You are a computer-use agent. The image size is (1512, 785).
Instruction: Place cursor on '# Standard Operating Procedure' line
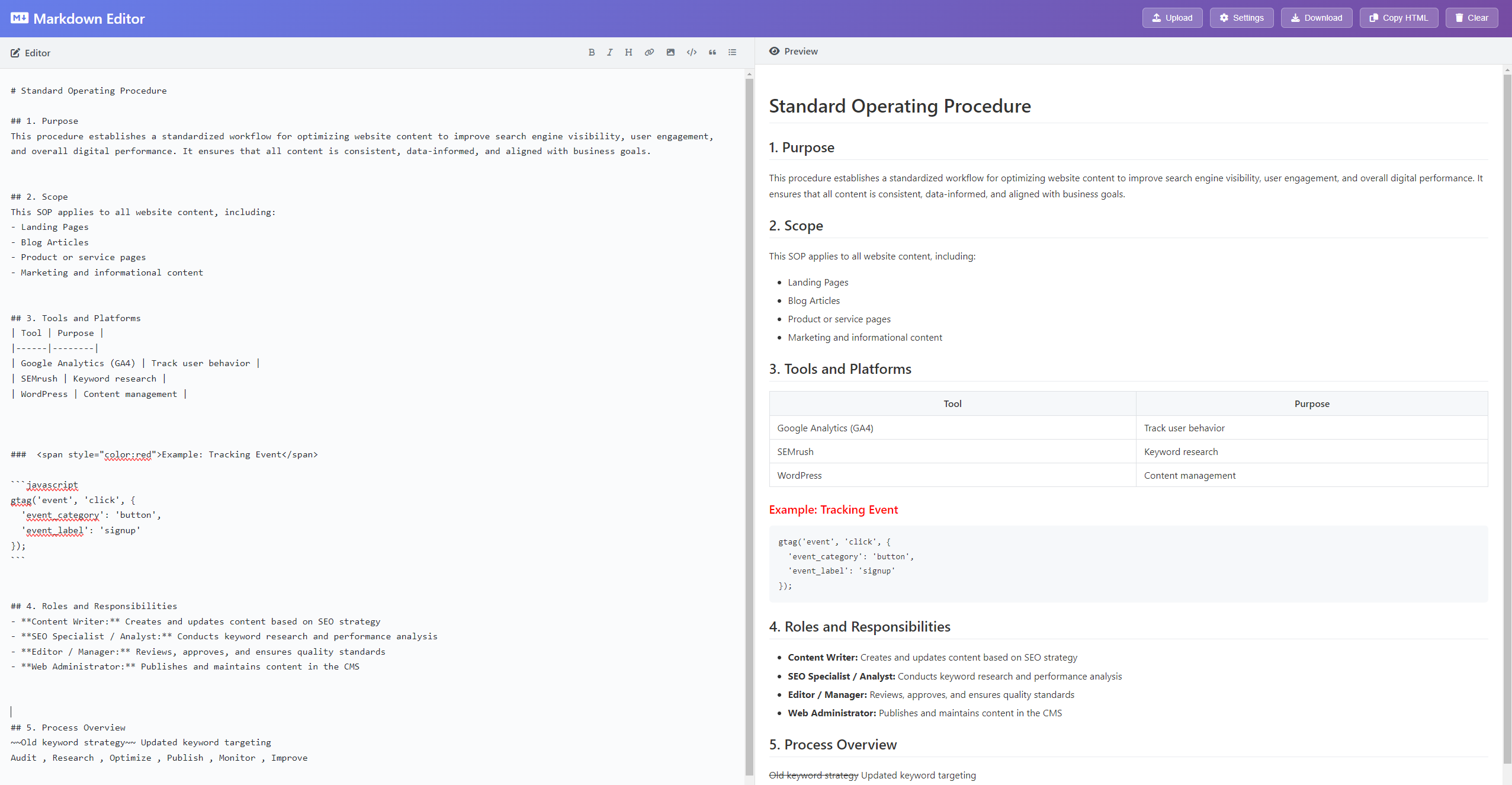click(89, 91)
